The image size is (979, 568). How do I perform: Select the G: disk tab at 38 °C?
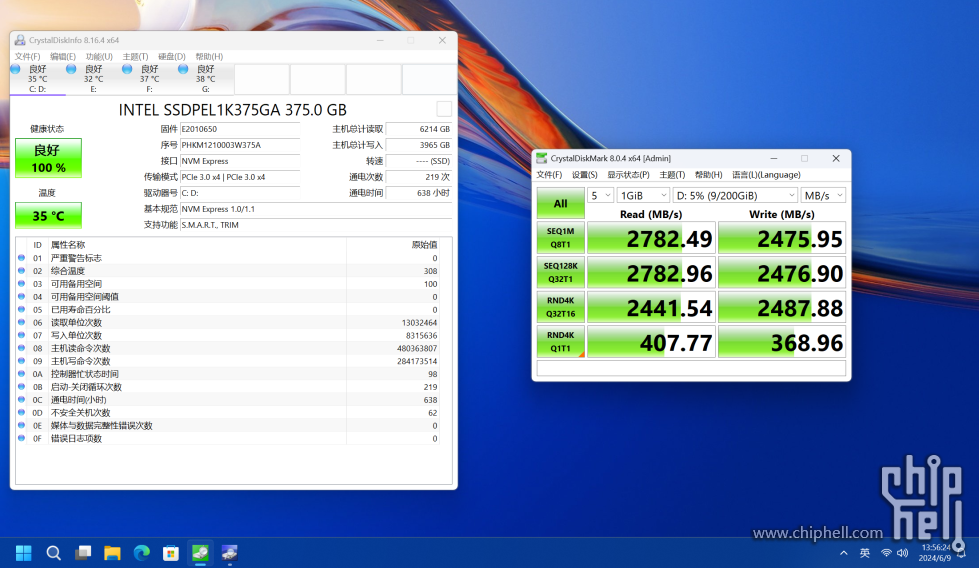pos(205,79)
